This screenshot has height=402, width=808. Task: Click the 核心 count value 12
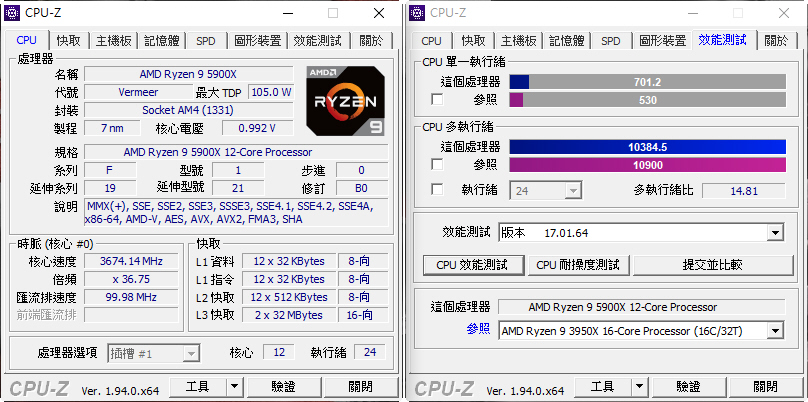[x=279, y=352]
